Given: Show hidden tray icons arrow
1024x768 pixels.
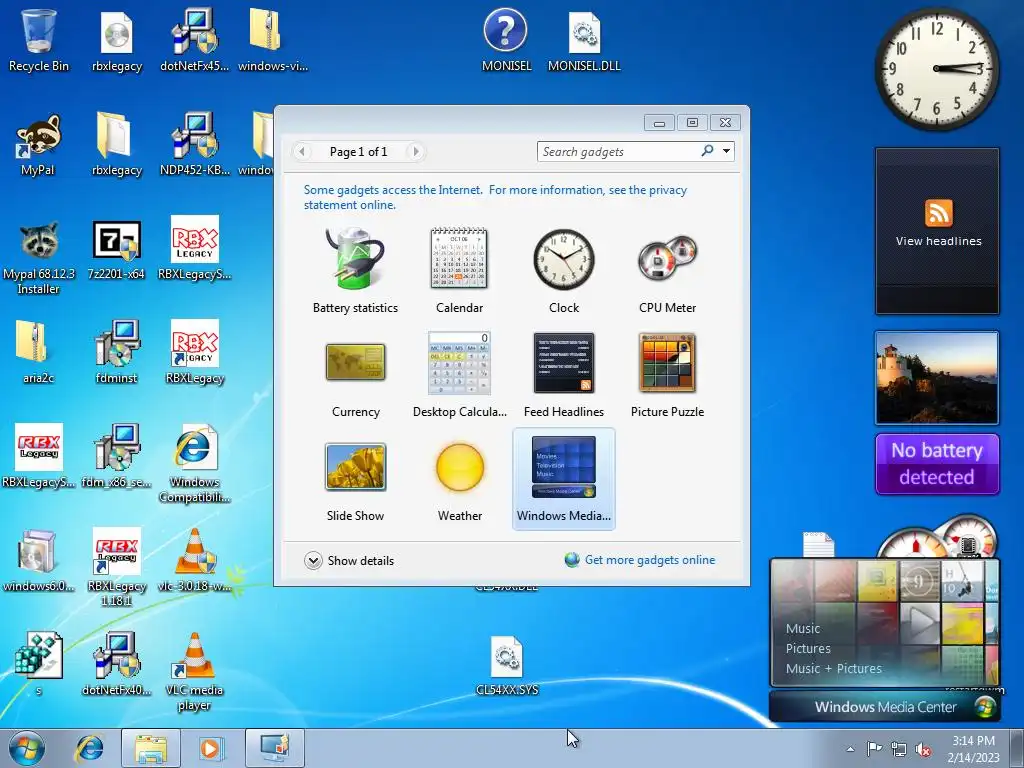Looking at the screenshot, I should (850, 749).
